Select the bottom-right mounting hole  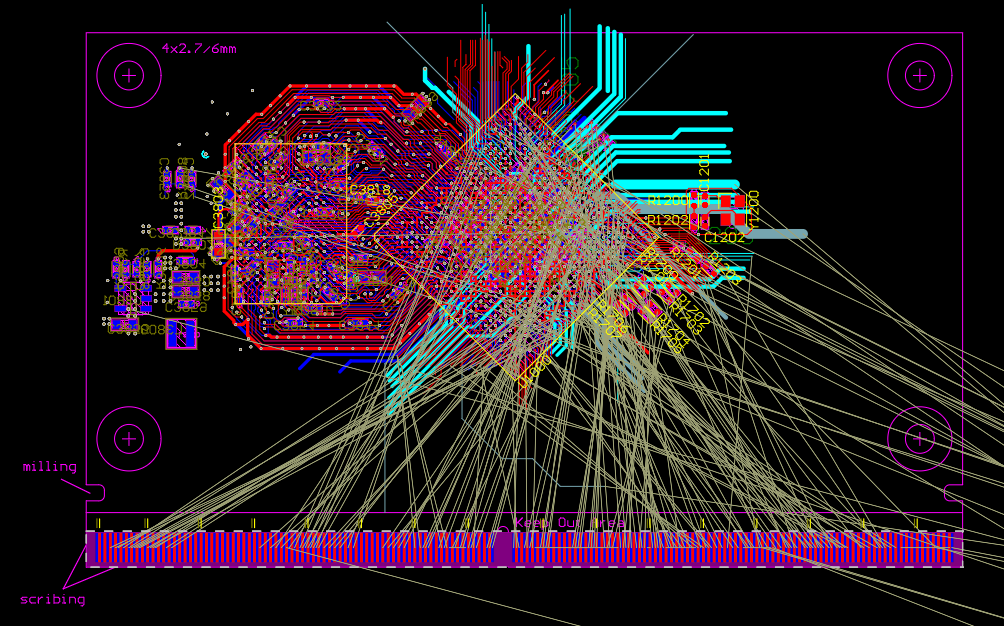point(919,439)
